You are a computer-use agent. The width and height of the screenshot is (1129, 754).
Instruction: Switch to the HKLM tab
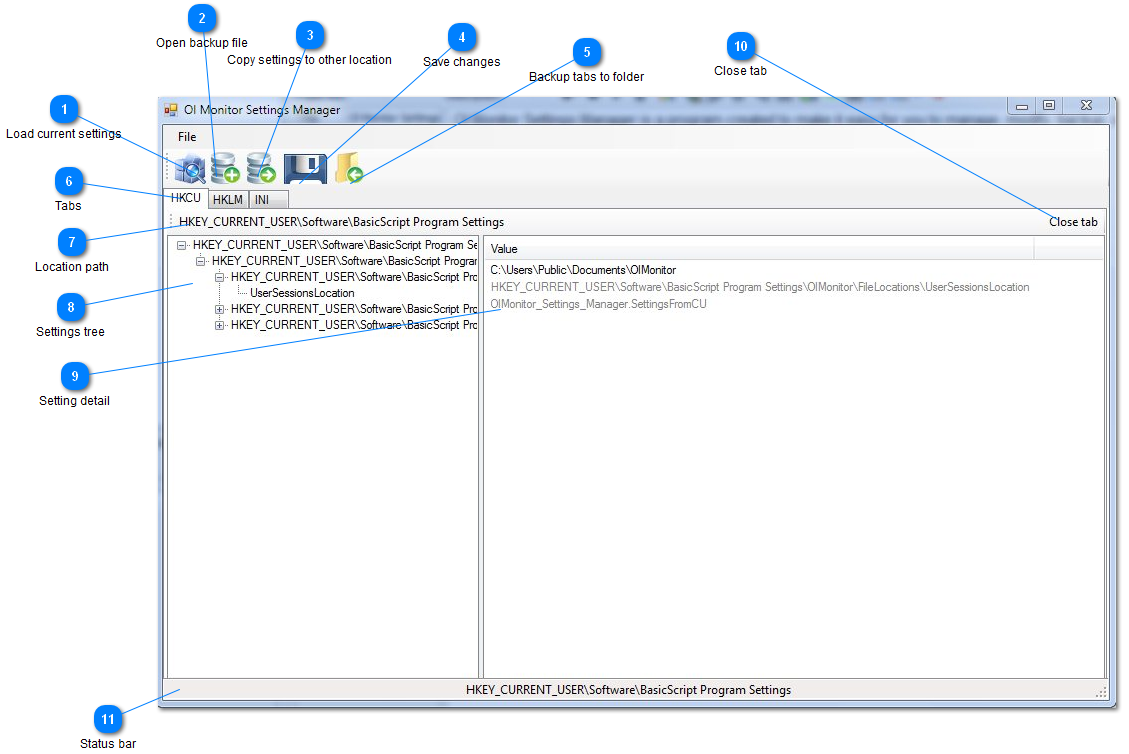click(x=228, y=199)
